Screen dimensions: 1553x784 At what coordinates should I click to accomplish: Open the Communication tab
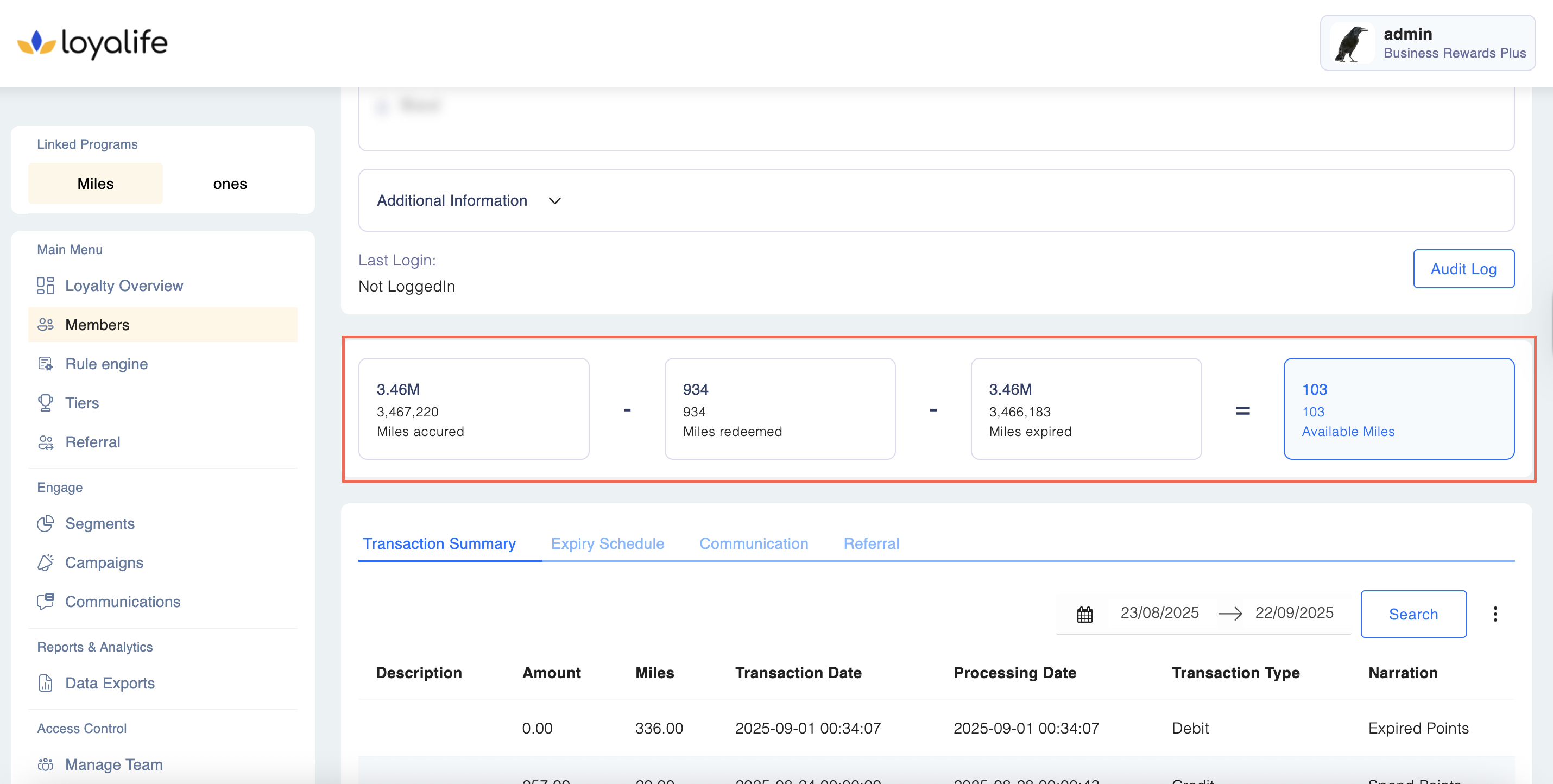point(753,543)
